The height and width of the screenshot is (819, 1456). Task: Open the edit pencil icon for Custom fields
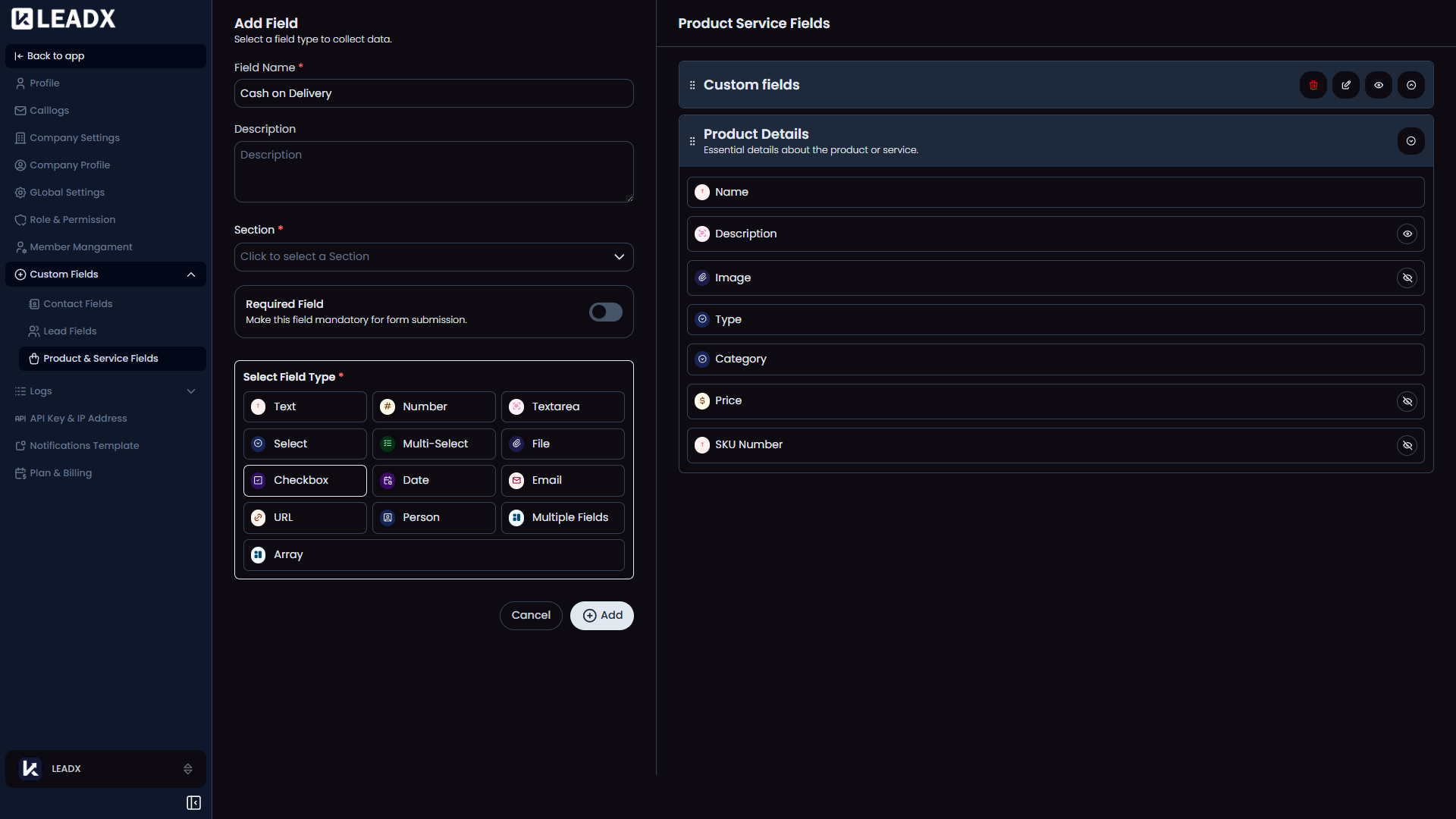[1345, 85]
